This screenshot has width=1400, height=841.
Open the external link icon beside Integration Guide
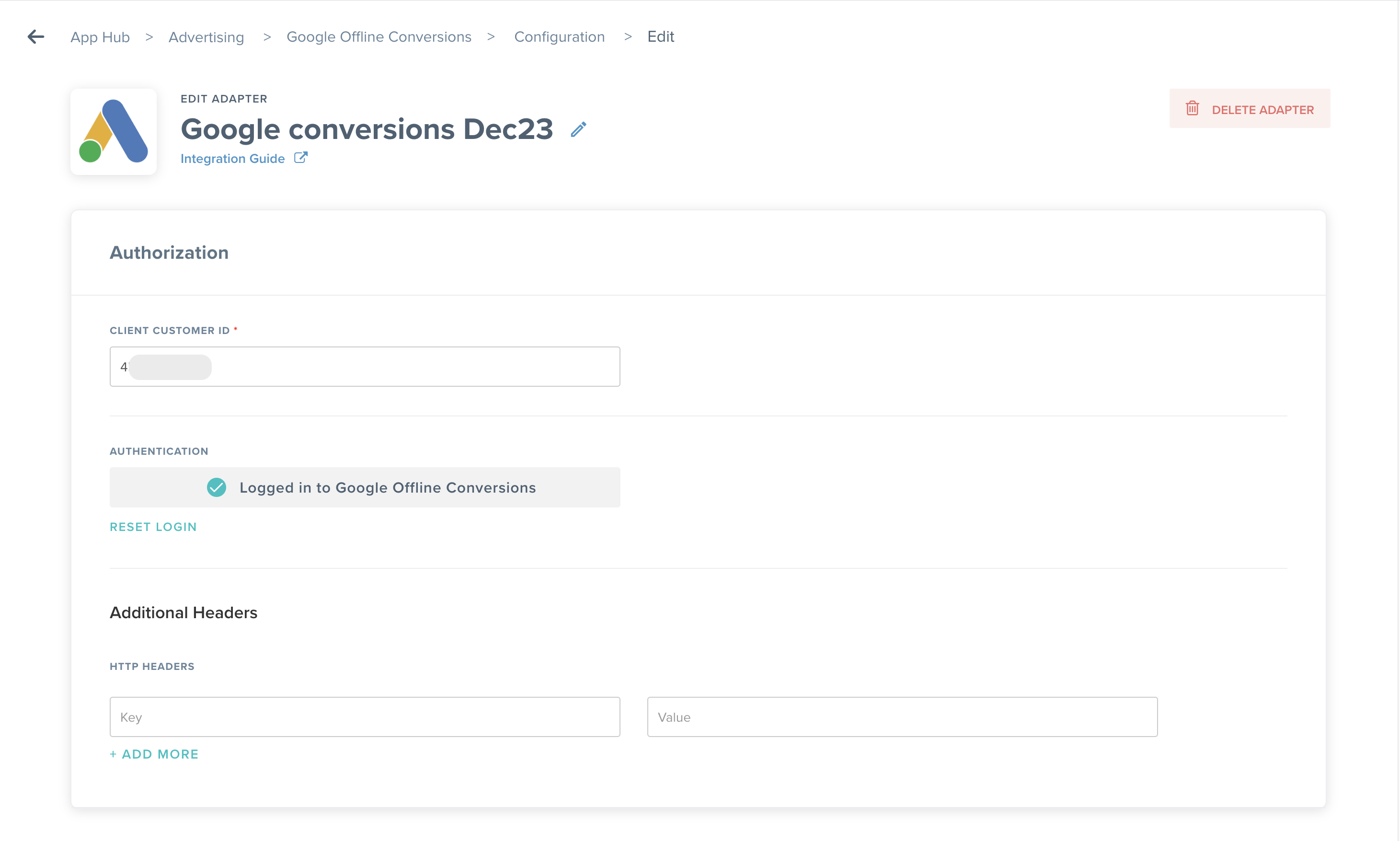tap(301, 158)
